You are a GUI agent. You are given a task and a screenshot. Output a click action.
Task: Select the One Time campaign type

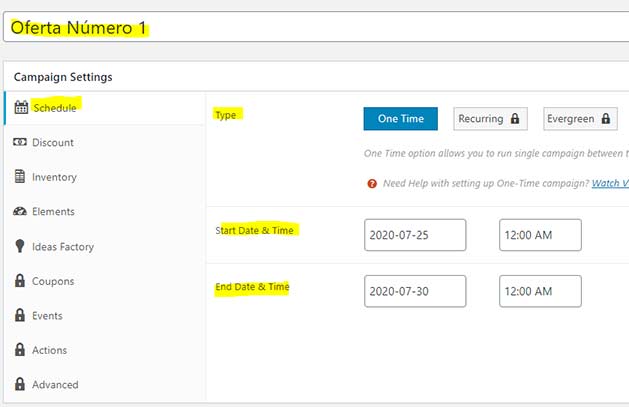[400, 119]
